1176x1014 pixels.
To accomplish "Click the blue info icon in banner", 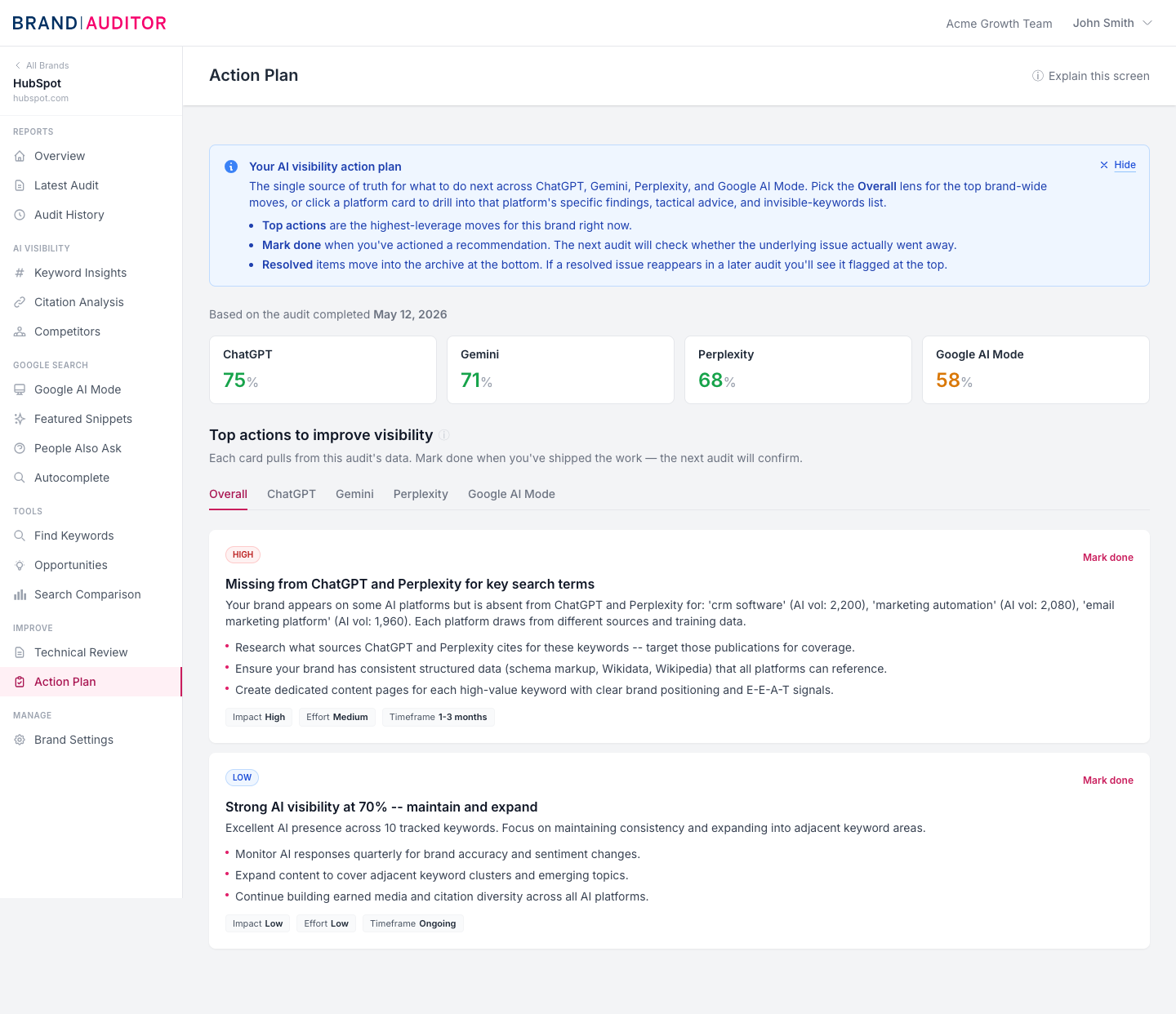I will point(231,167).
